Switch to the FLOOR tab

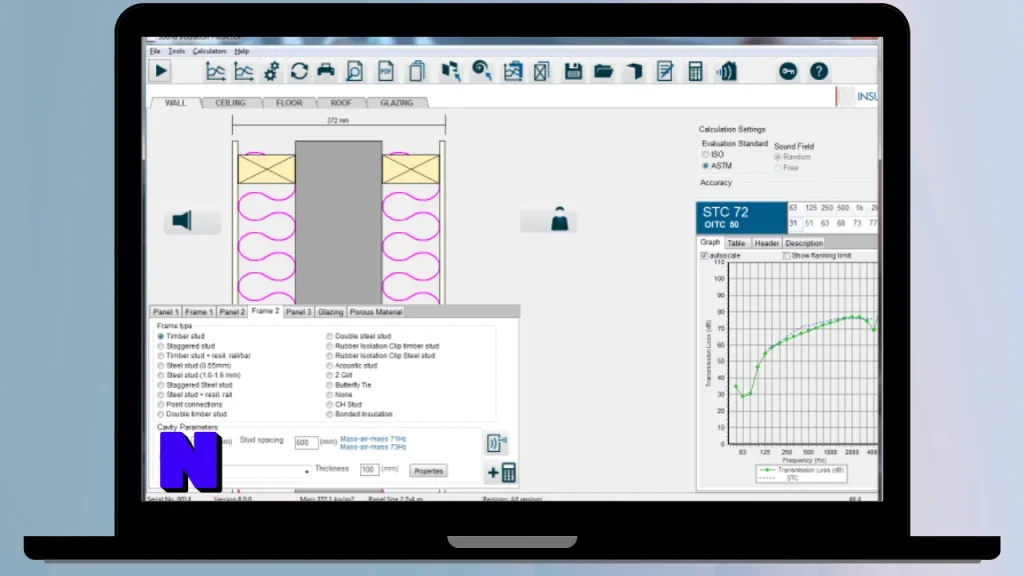click(289, 103)
